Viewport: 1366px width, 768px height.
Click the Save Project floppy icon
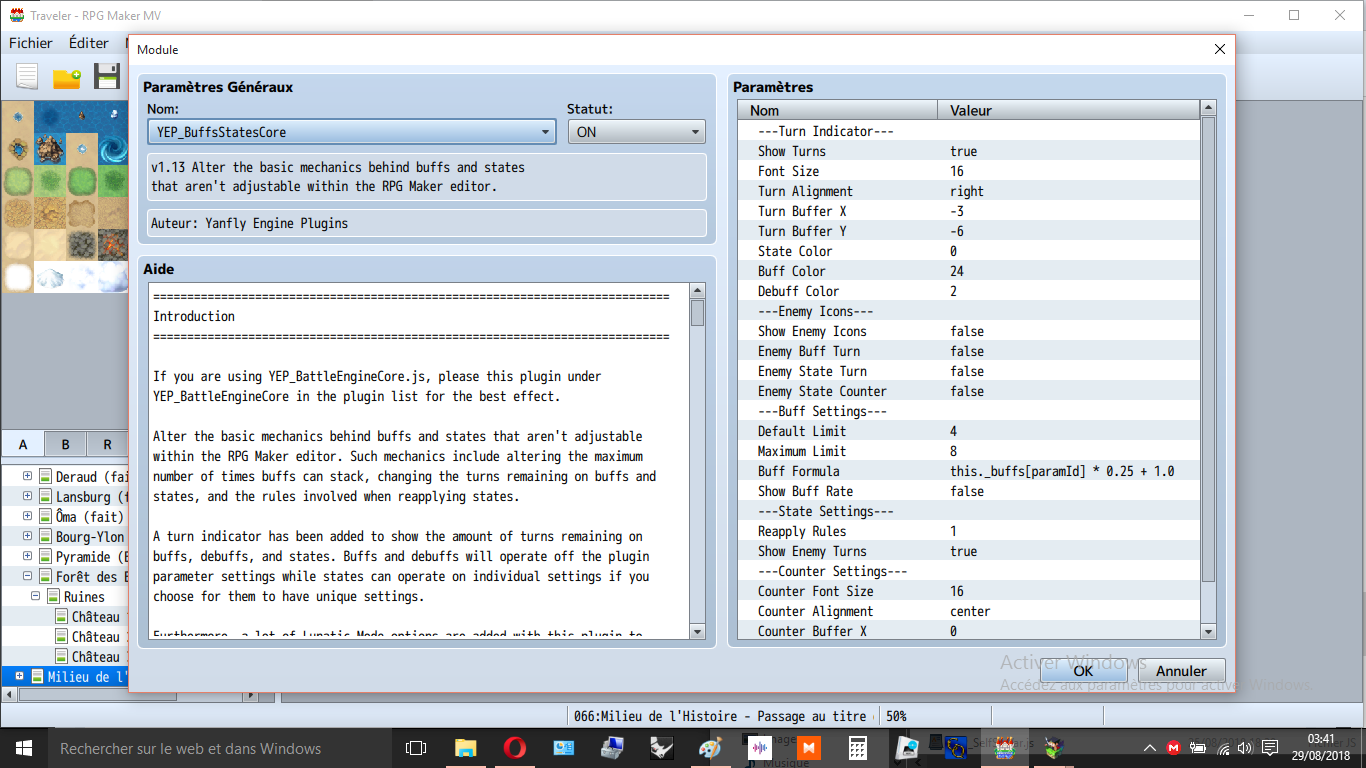107,77
